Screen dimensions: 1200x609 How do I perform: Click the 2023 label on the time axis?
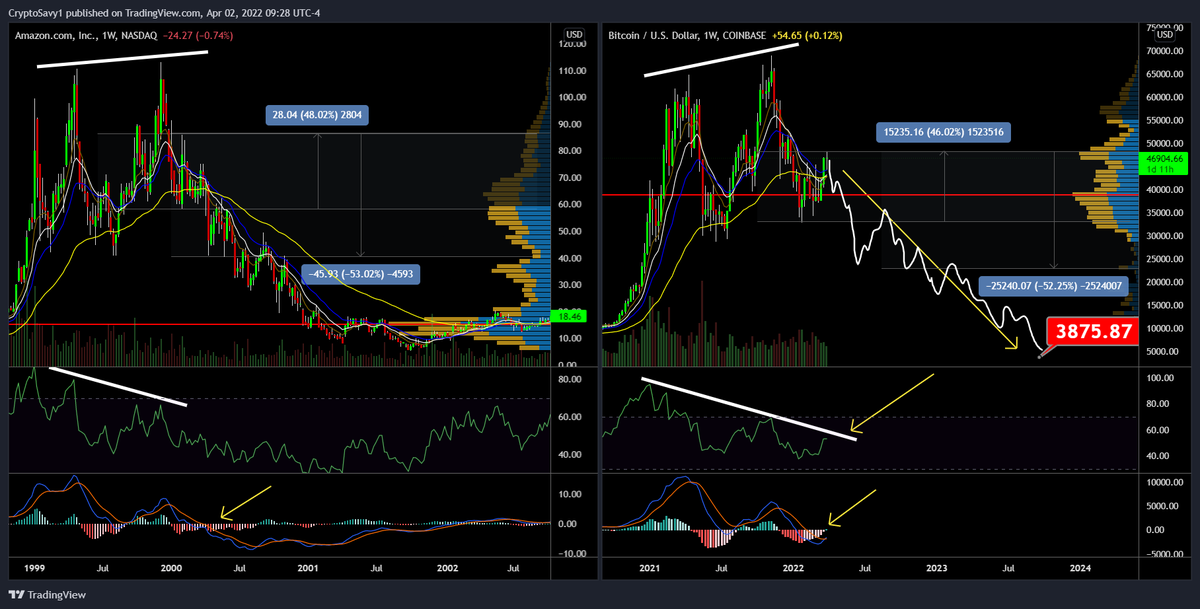point(937,567)
